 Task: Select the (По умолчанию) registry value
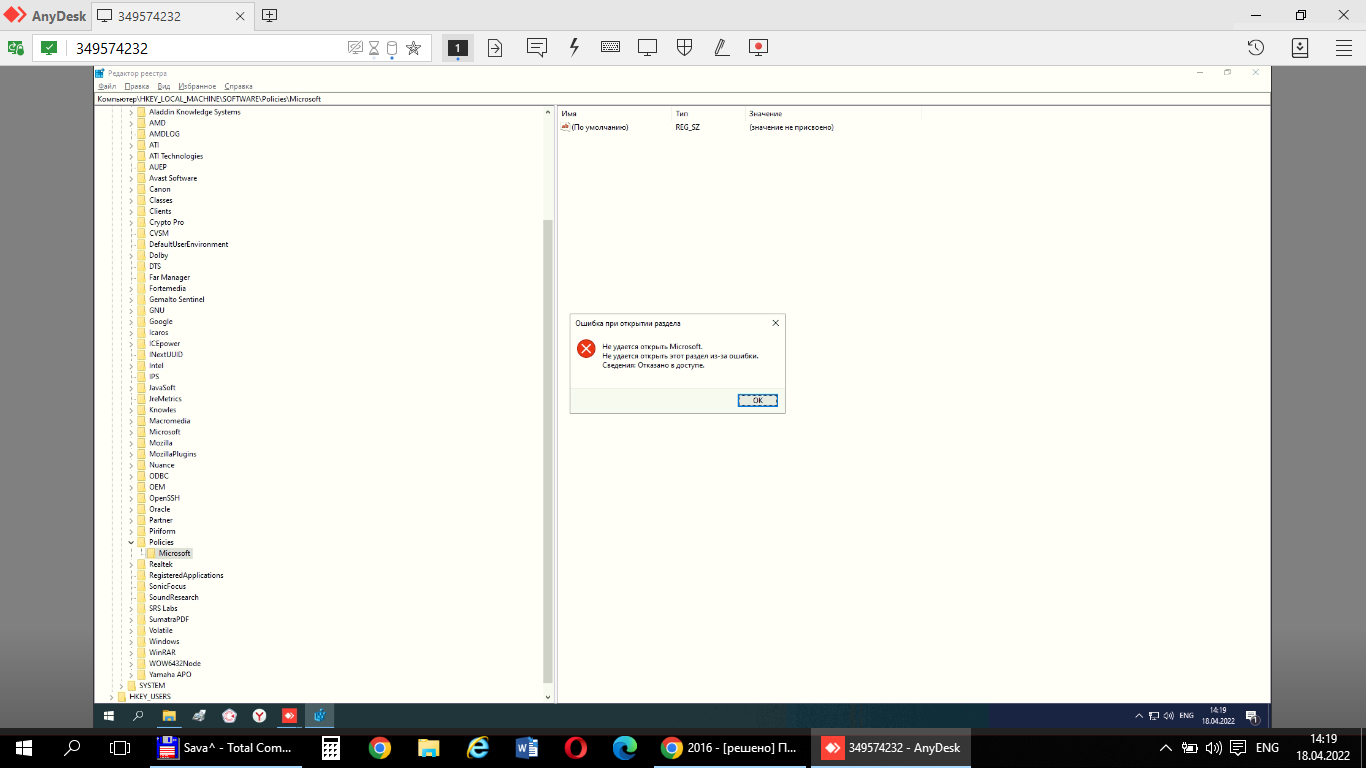coord(599,127)
